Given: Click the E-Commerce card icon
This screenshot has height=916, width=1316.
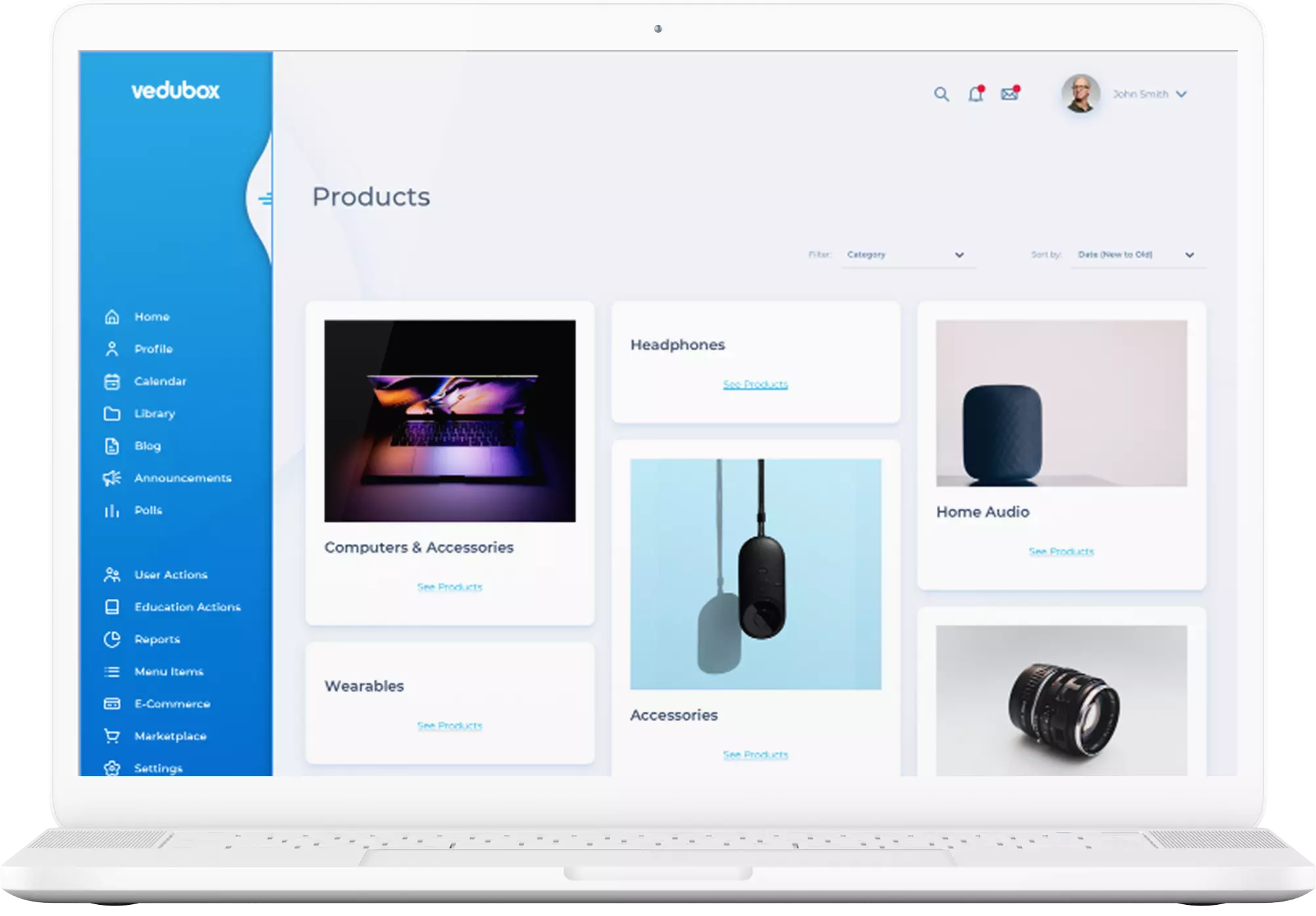Looking at the screenshot, I should [112, 704].
